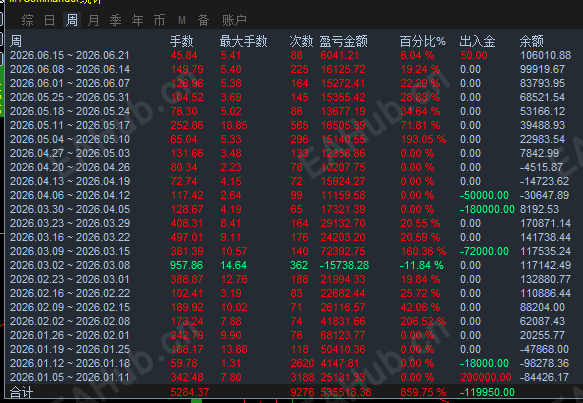The width and height of the screenshot is (583, 403).
Task: Open the M tab
Action: coord(181,20)
